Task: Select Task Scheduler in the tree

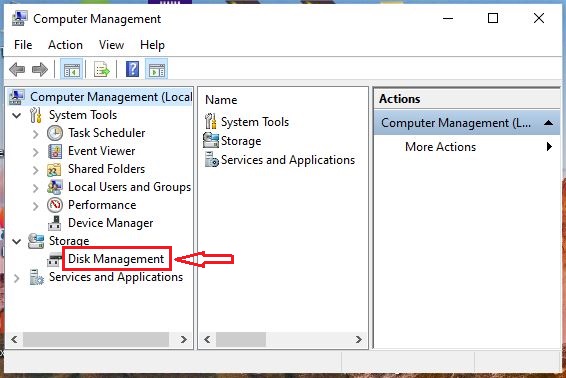Action: pyautogui.click(x=106, y=133)
